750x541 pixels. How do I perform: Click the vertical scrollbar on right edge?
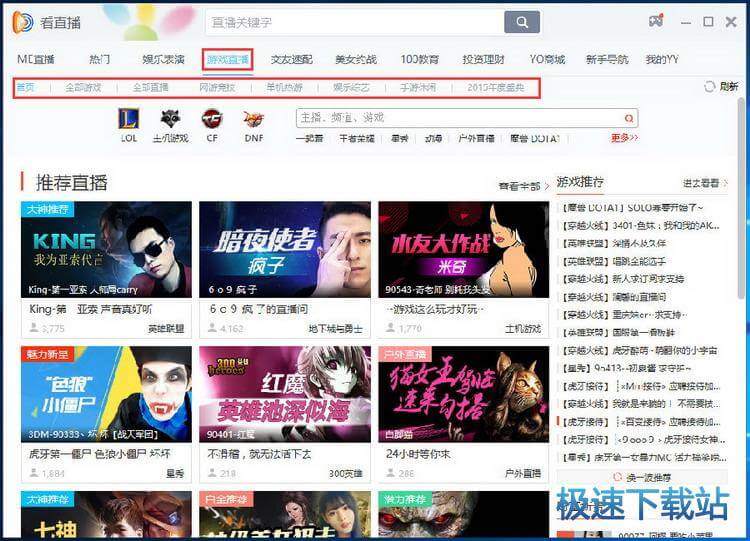click(742, 197)
